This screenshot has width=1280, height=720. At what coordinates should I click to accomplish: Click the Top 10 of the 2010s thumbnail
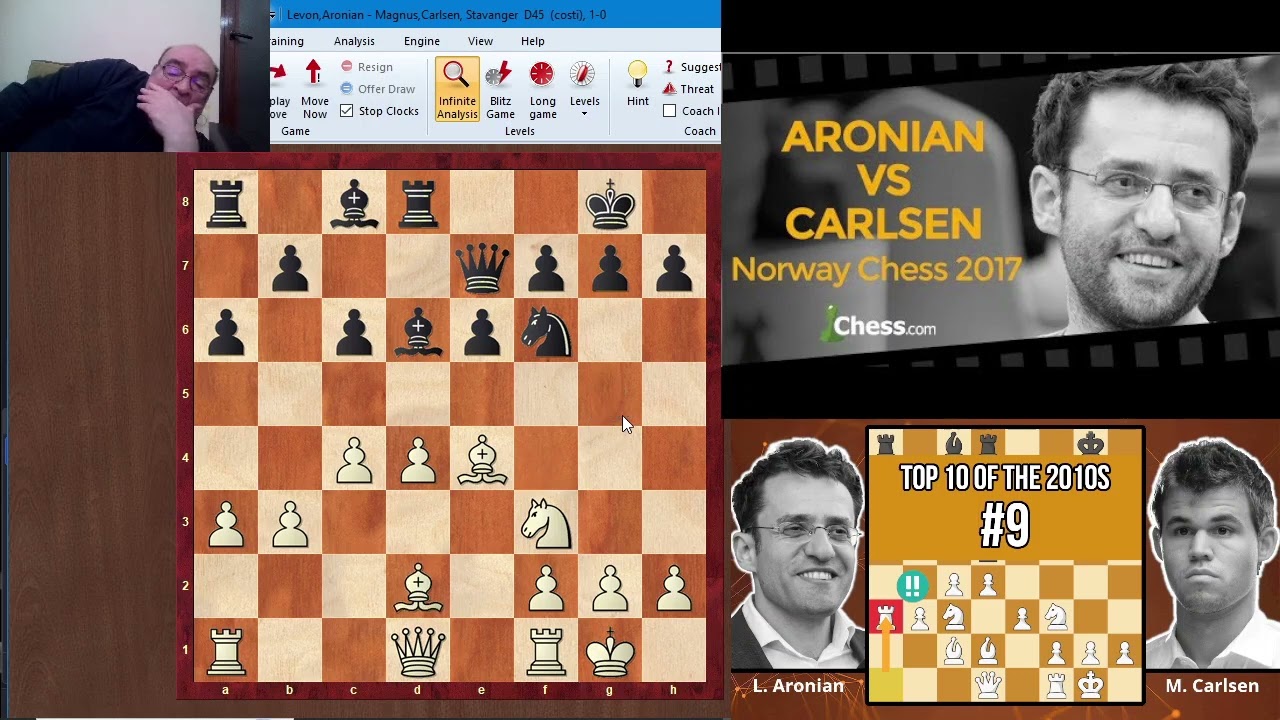[x=1005, y=565]
